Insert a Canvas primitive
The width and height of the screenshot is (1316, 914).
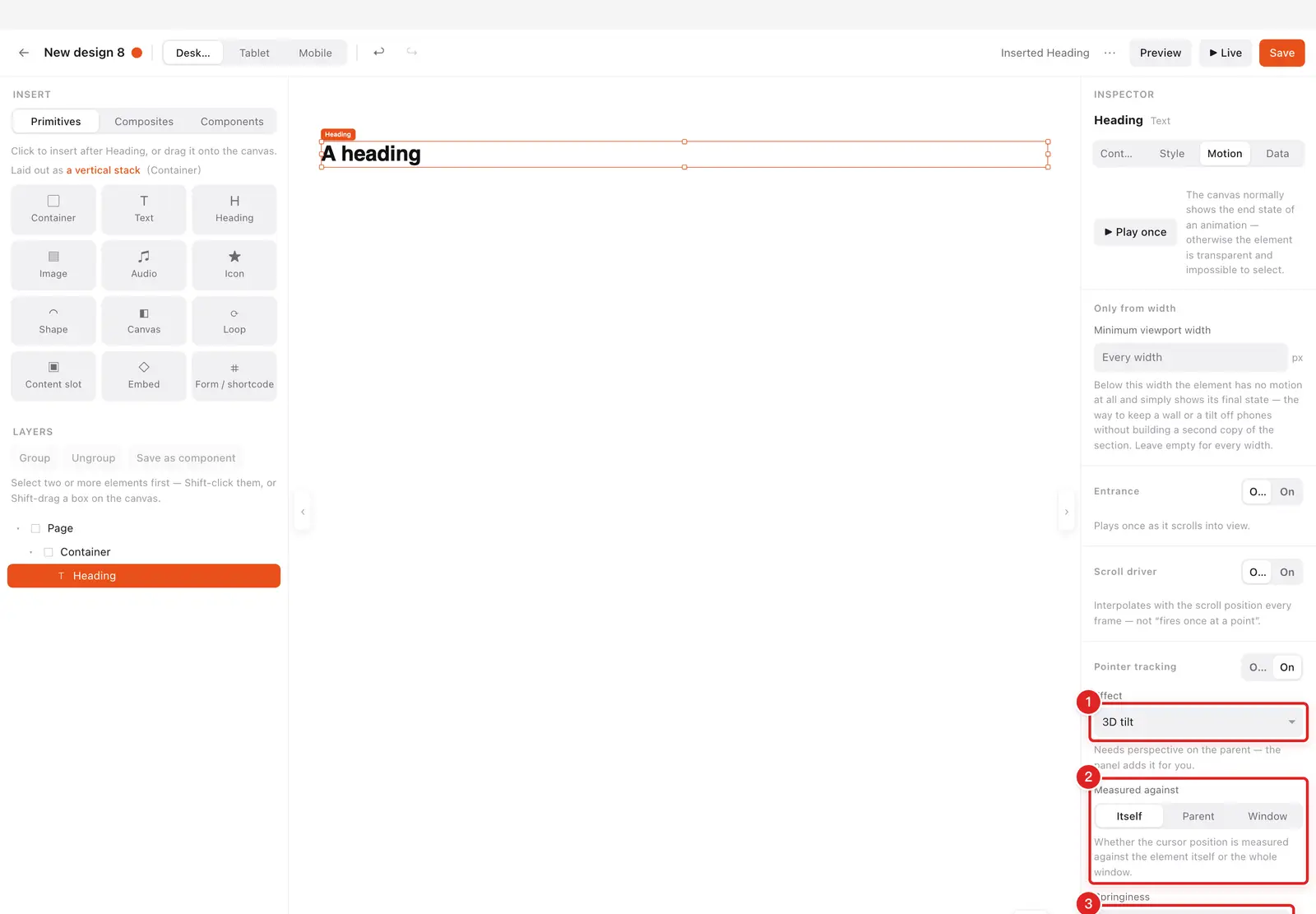pyautogui.click(x=144, y=320)
